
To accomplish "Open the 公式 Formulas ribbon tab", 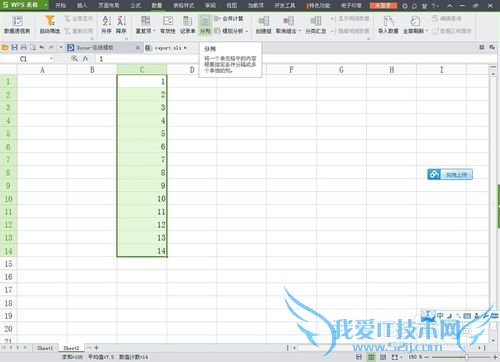I will coord(135,6).
